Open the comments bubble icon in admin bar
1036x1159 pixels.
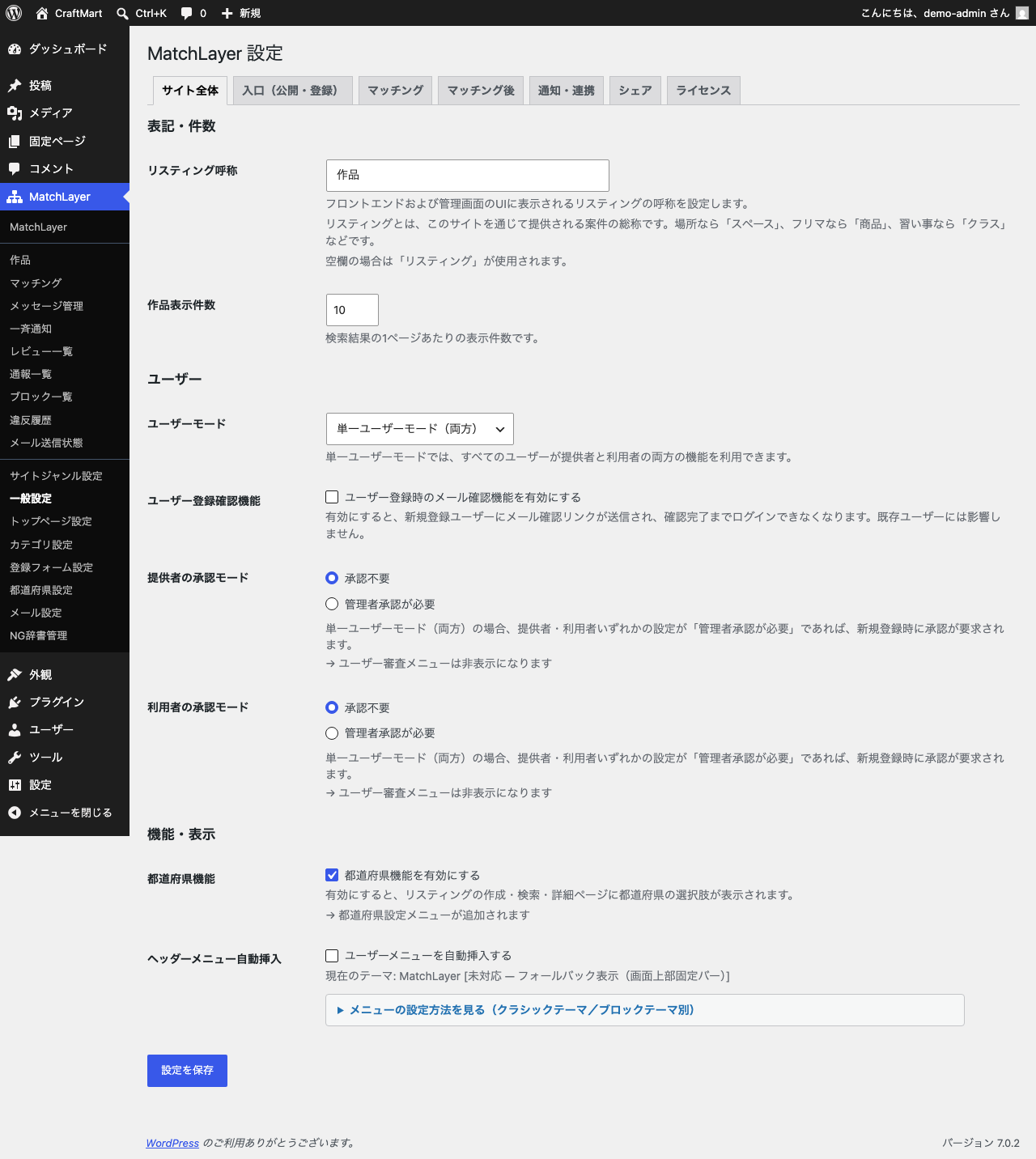[x=186, y=13]
